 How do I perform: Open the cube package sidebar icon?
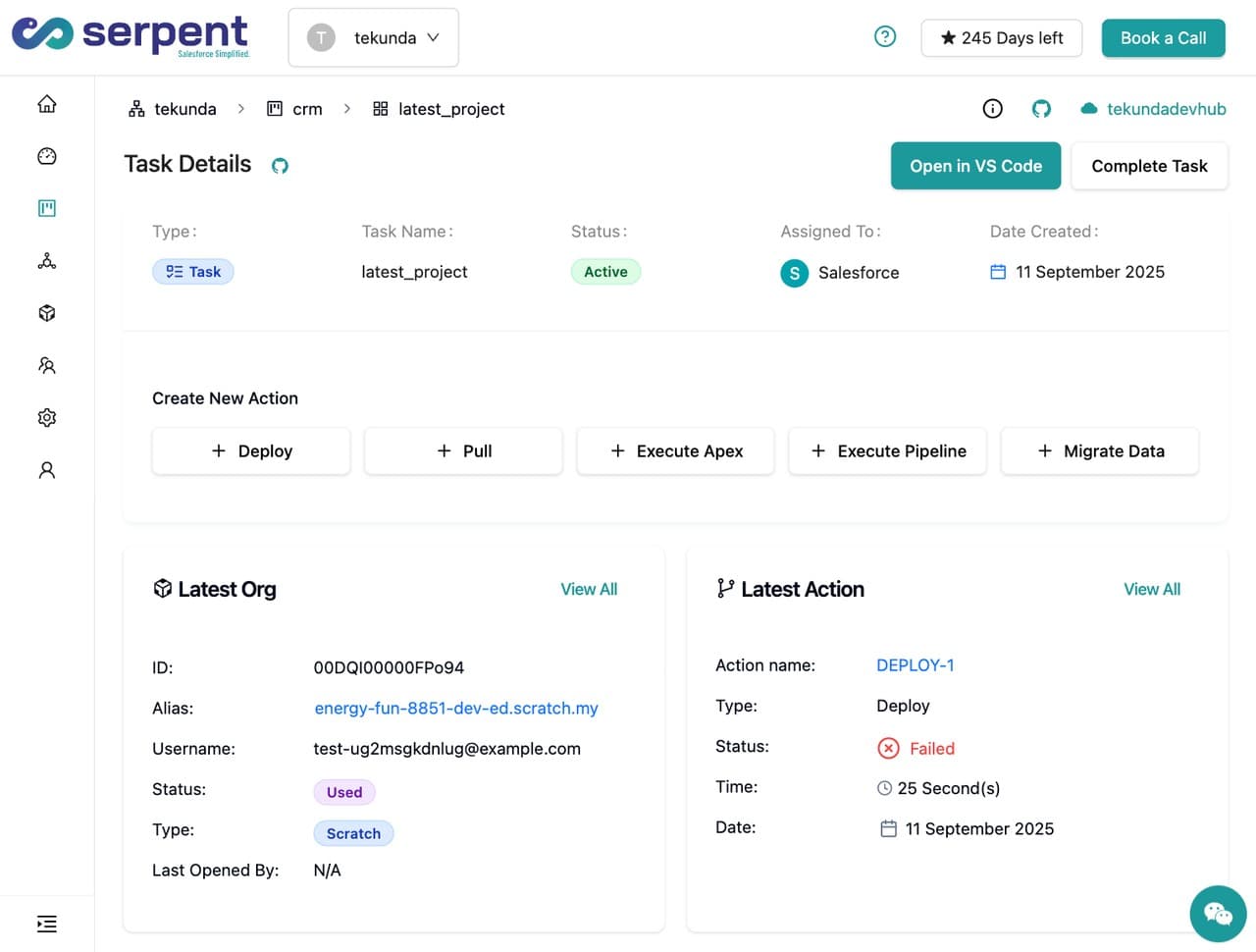pyautogui.click(x=47, y=313)
